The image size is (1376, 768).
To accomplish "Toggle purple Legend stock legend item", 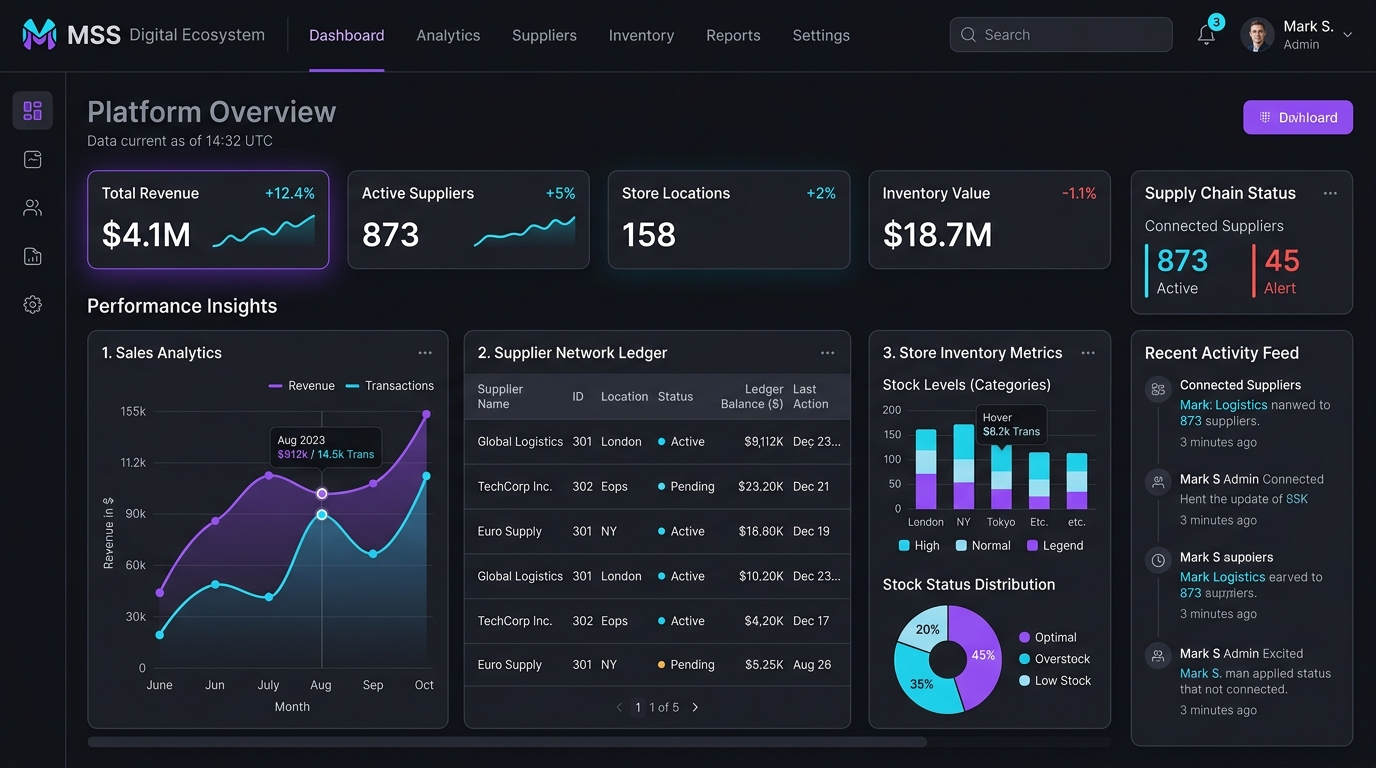I will [x=1055, y=546].
